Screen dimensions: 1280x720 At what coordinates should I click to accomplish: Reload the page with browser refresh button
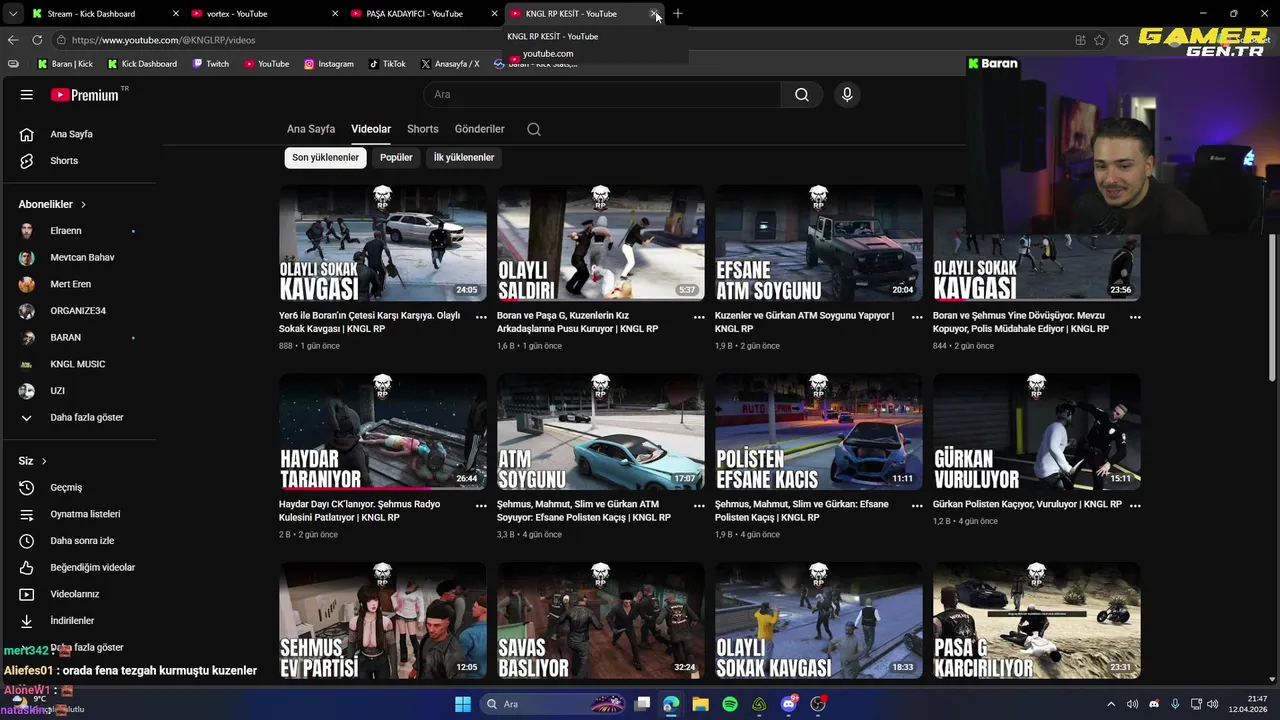point(37,40)
